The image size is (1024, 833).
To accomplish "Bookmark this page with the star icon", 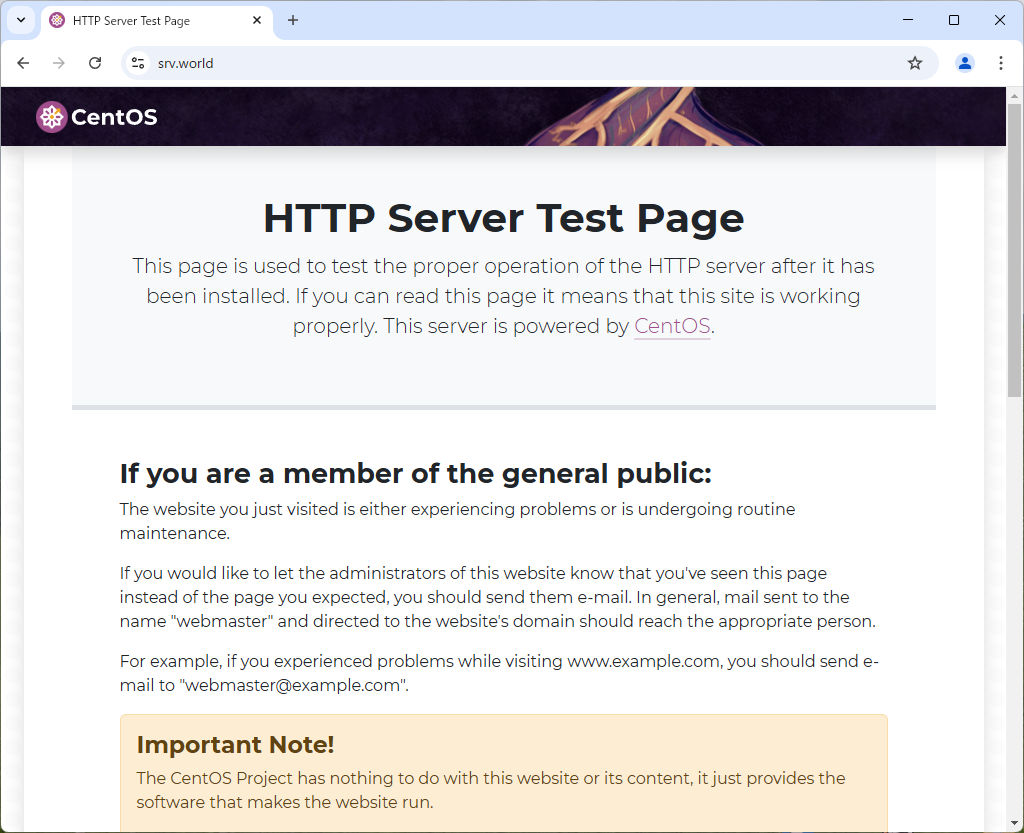I will click(914, 63).
